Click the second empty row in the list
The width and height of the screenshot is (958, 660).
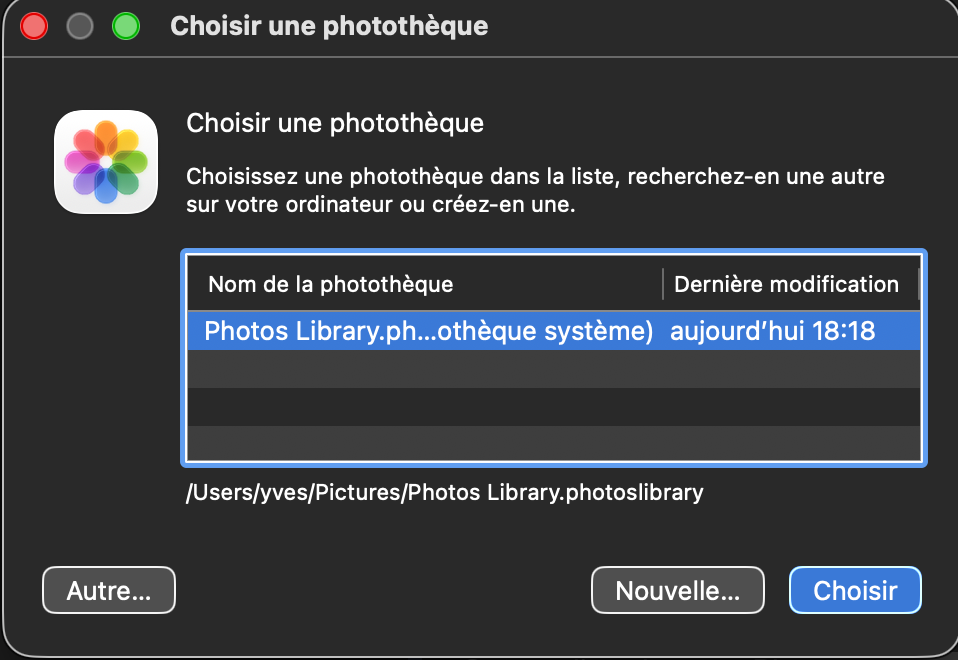tap(553, 407)
